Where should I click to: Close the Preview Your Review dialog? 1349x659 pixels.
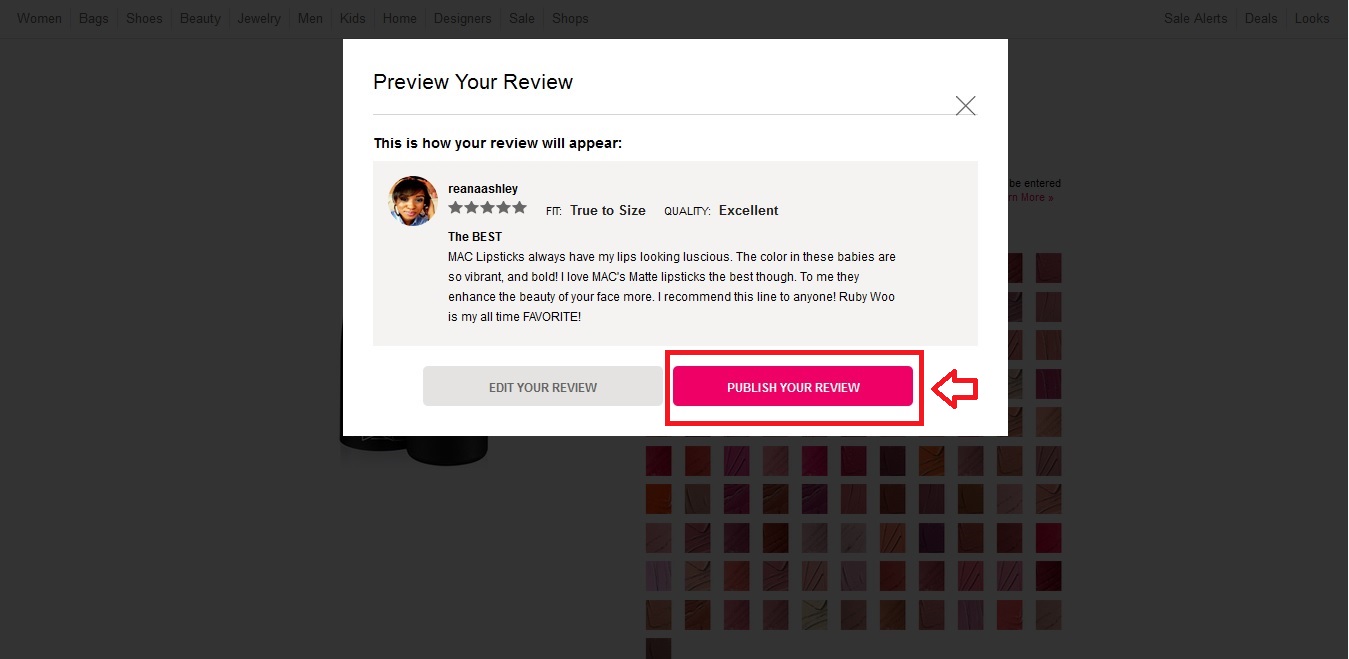pyautogui.click(x=965, y=105)
